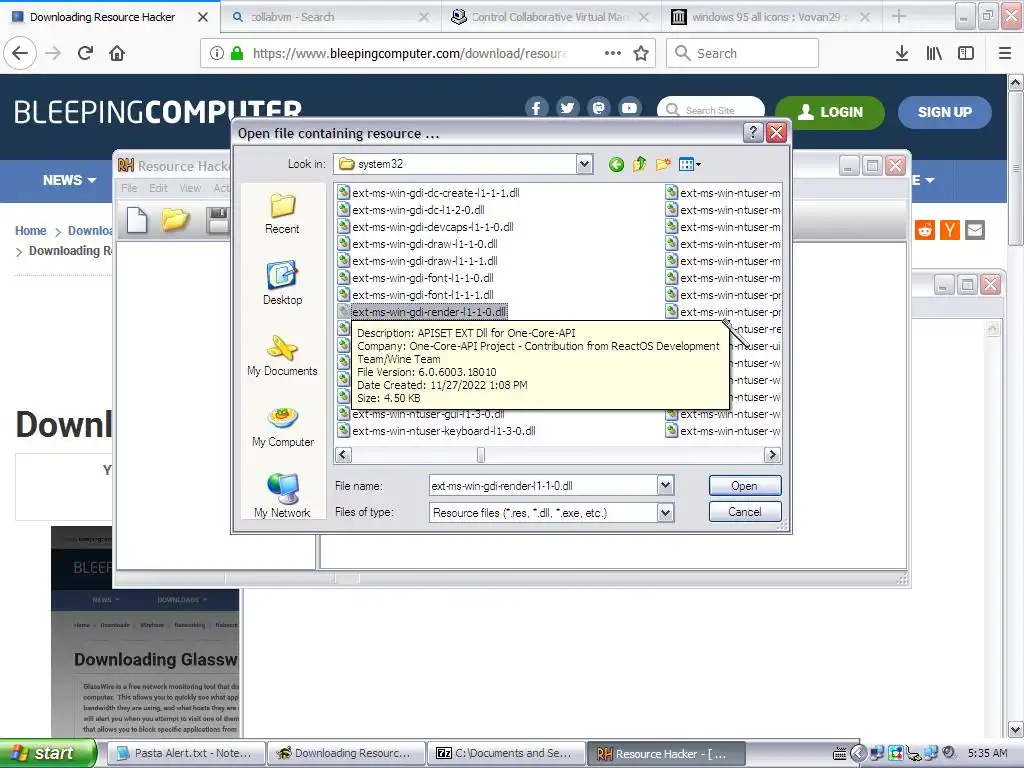Reload the current page in Firefox

point(85,53)
